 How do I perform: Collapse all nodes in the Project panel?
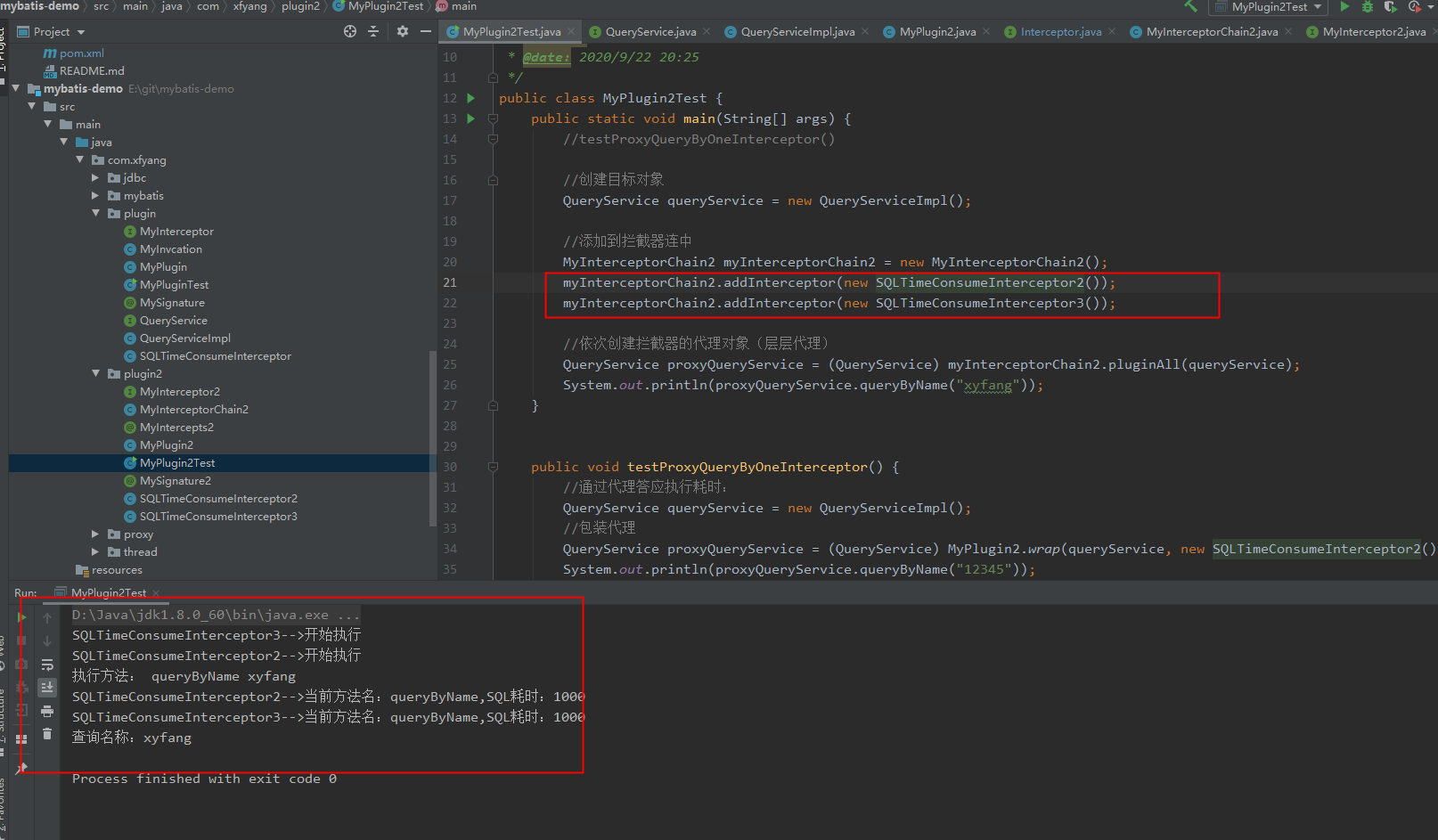coord(373,31)
